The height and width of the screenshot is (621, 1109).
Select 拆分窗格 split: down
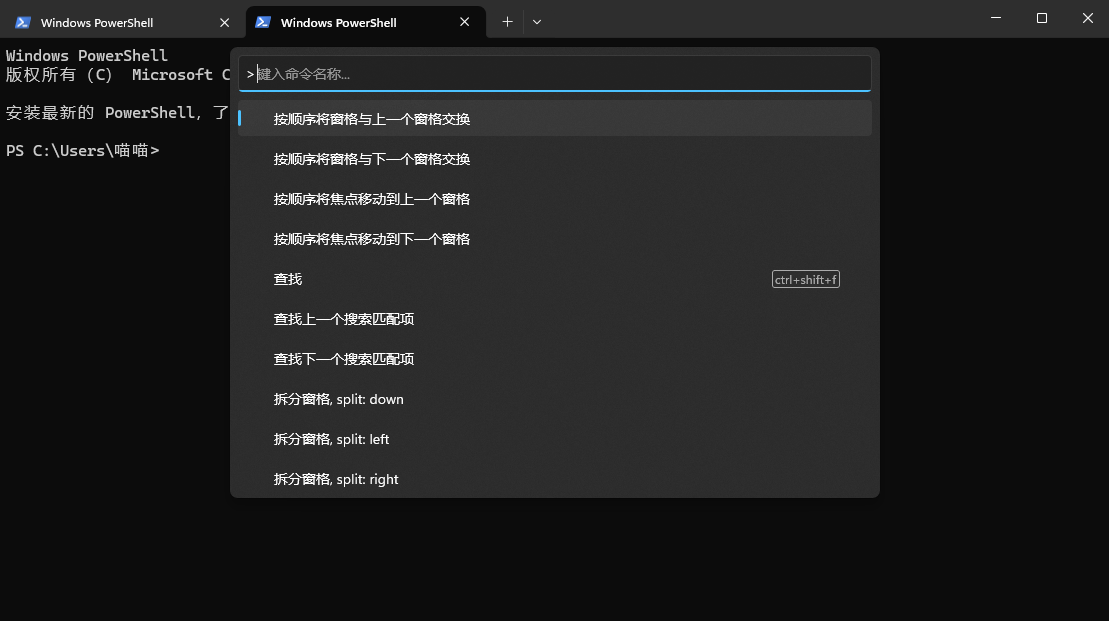[x=339, y=399]
